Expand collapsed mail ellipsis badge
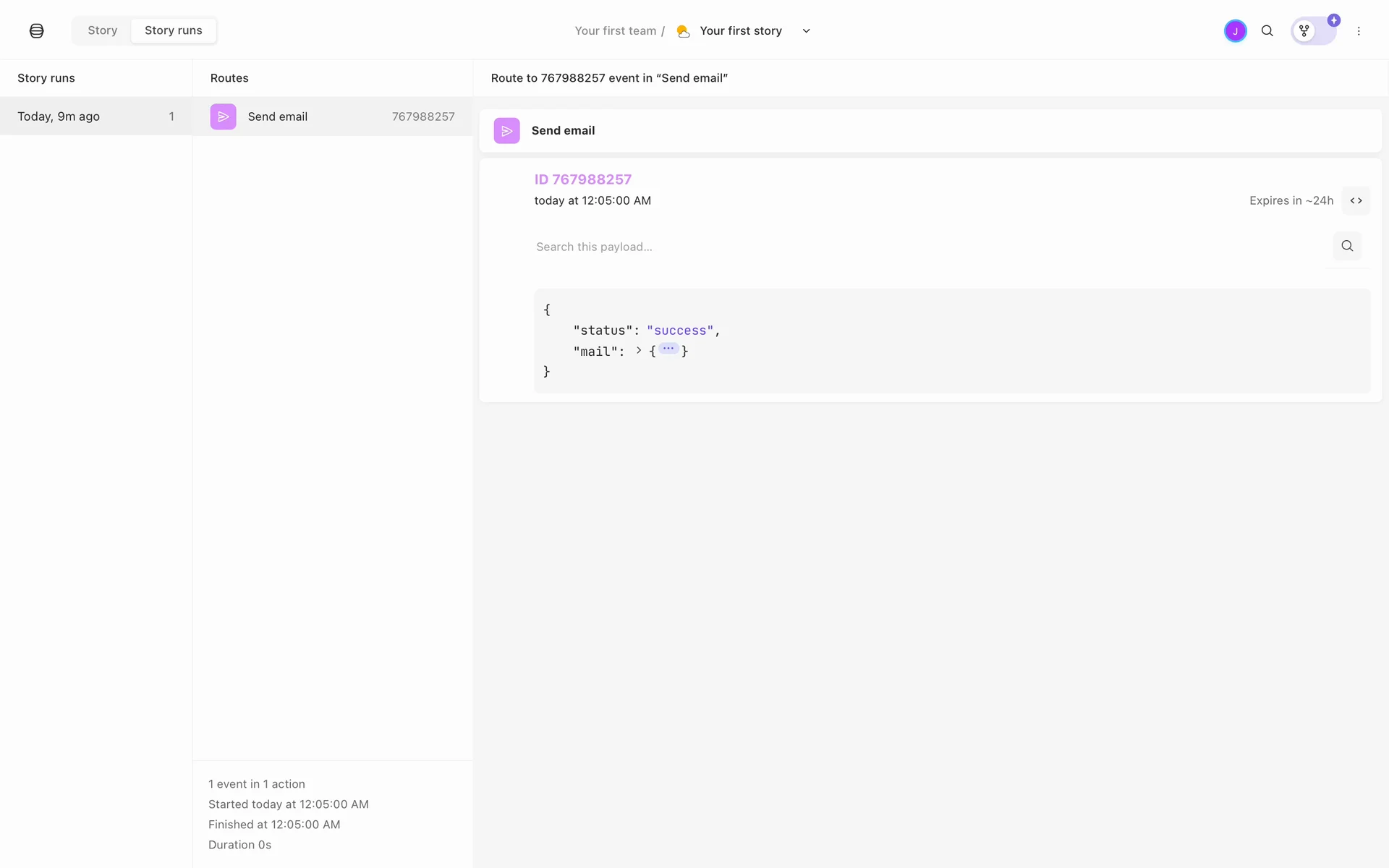 (668, 349)
